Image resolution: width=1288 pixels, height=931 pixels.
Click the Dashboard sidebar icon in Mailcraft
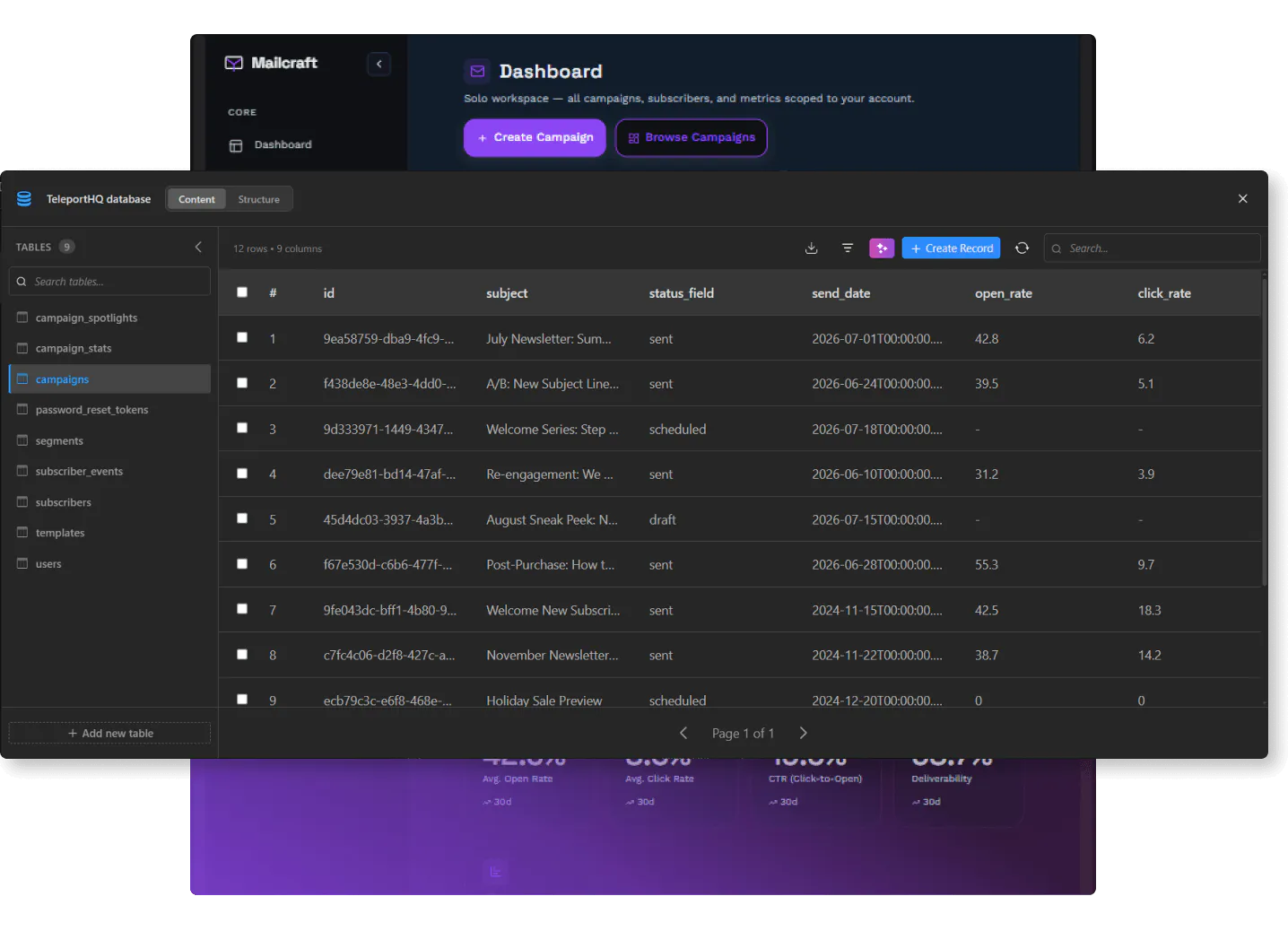click(236, 145)
